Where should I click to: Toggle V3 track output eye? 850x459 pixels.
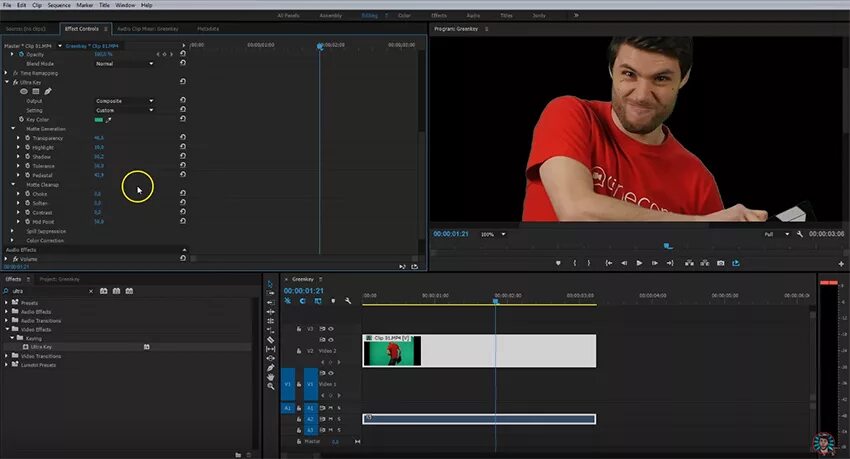pos(331,328)
